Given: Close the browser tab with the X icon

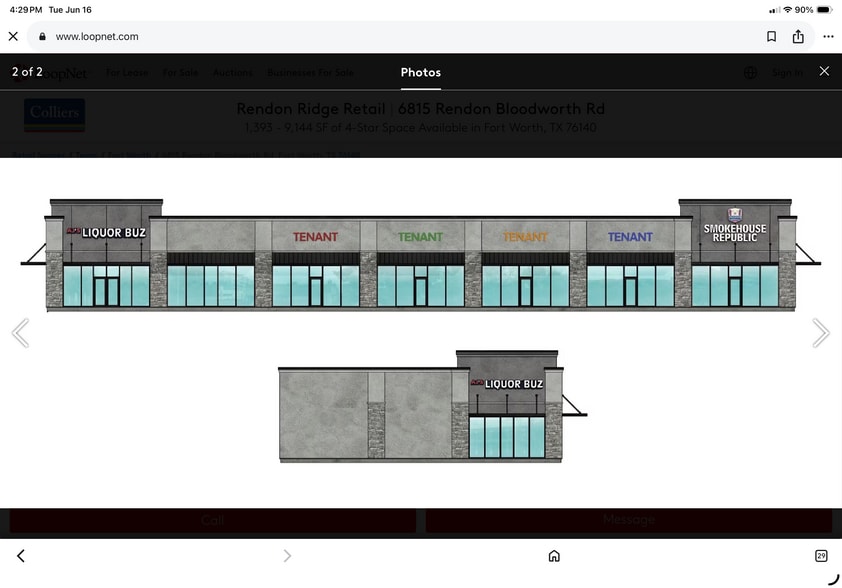Looking at the screenshot, I should (13, 36).
